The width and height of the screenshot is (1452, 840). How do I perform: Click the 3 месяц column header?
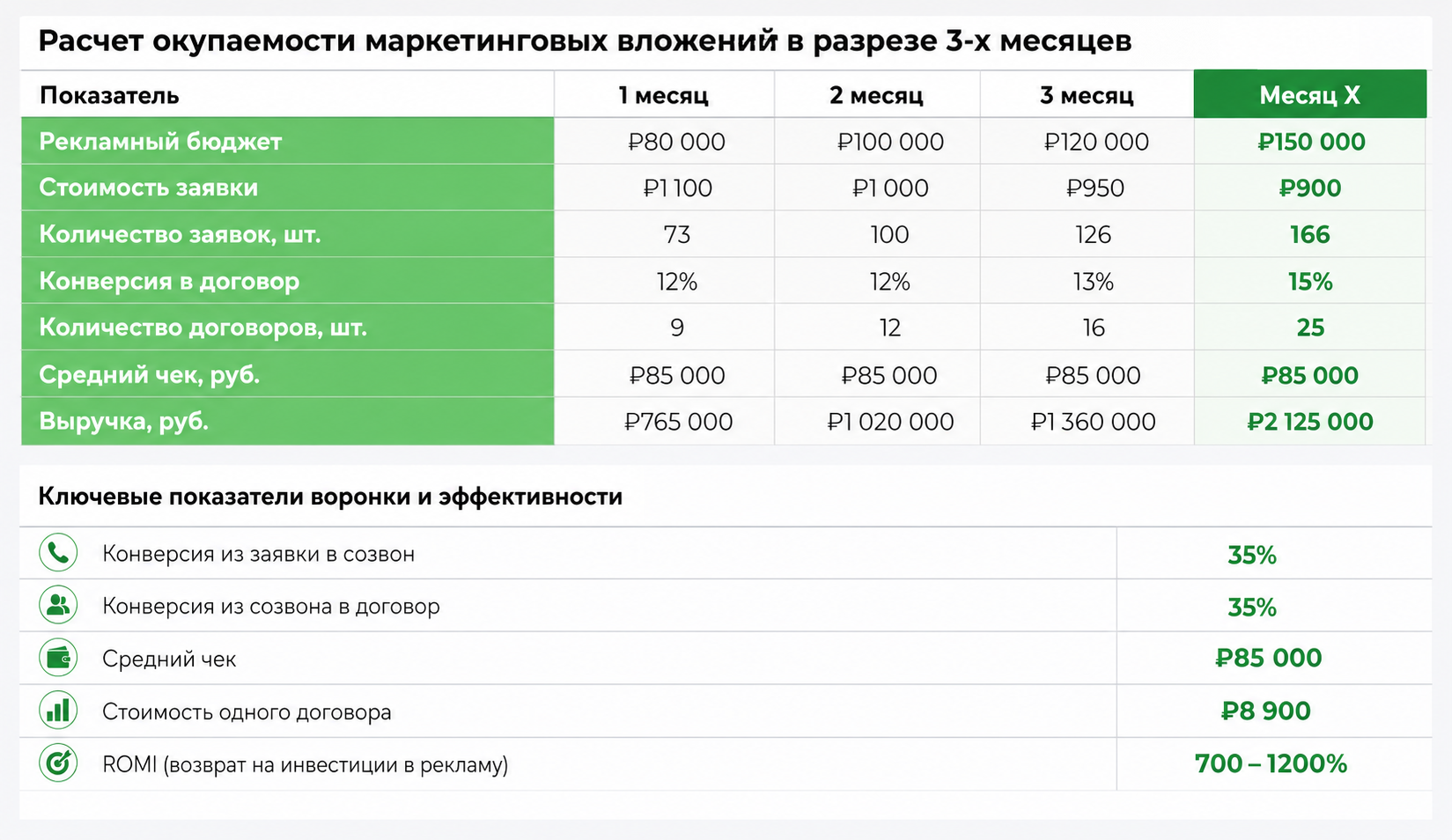(x=1087, y=94)
